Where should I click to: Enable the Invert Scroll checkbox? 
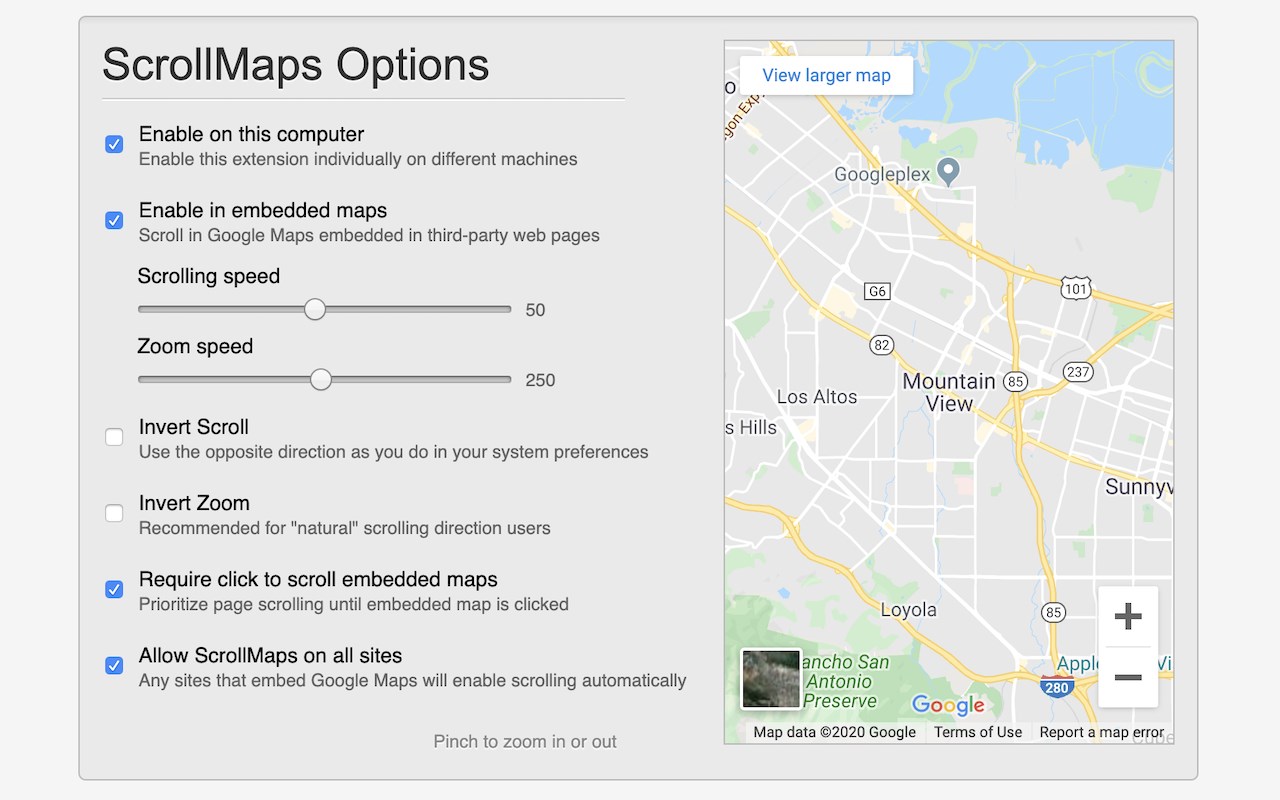click(x=114, y=437)
